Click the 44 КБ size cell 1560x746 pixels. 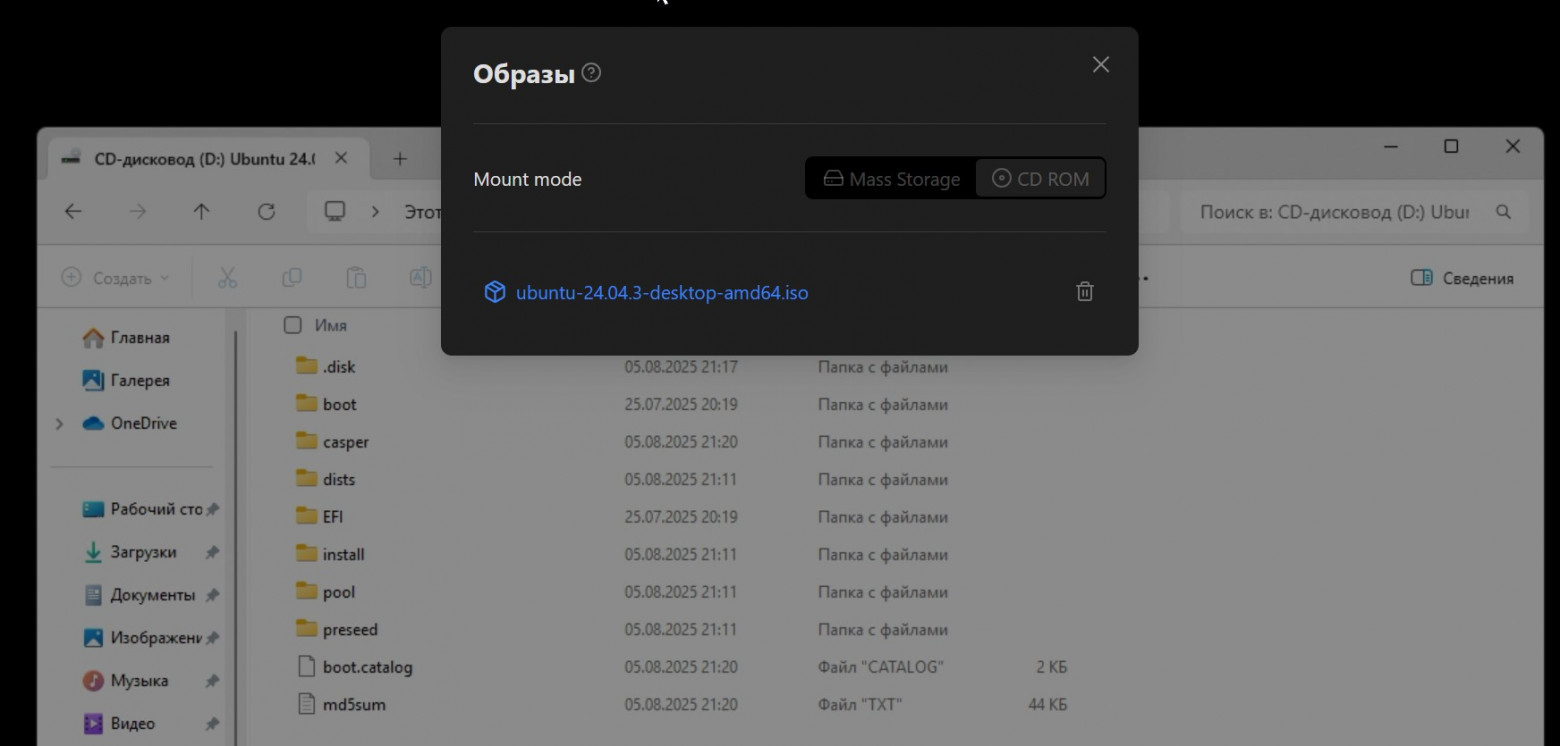tap(1048, 705)
